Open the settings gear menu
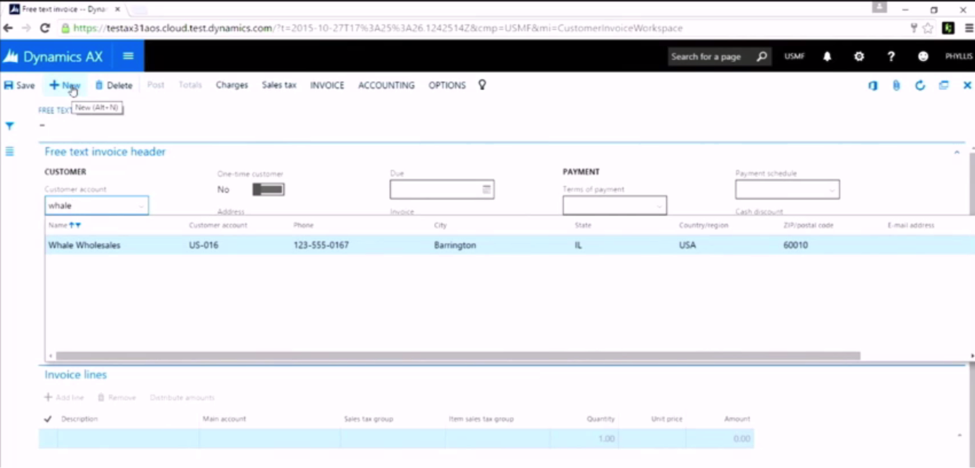This screenshot has height=468, width=975. coord(859,57)
